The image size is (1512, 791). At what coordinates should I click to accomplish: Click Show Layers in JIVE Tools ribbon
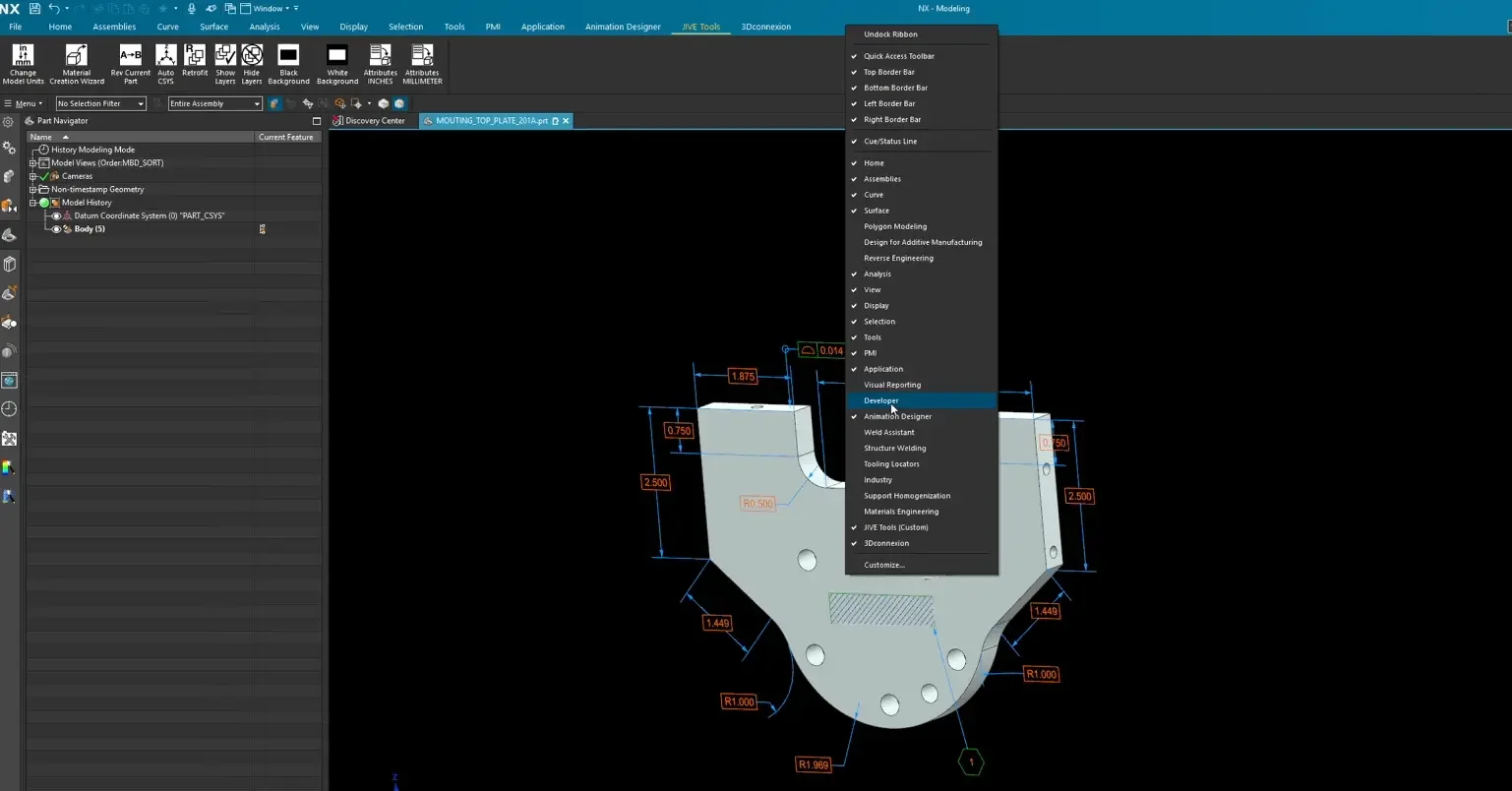click(x=225, y=64)
